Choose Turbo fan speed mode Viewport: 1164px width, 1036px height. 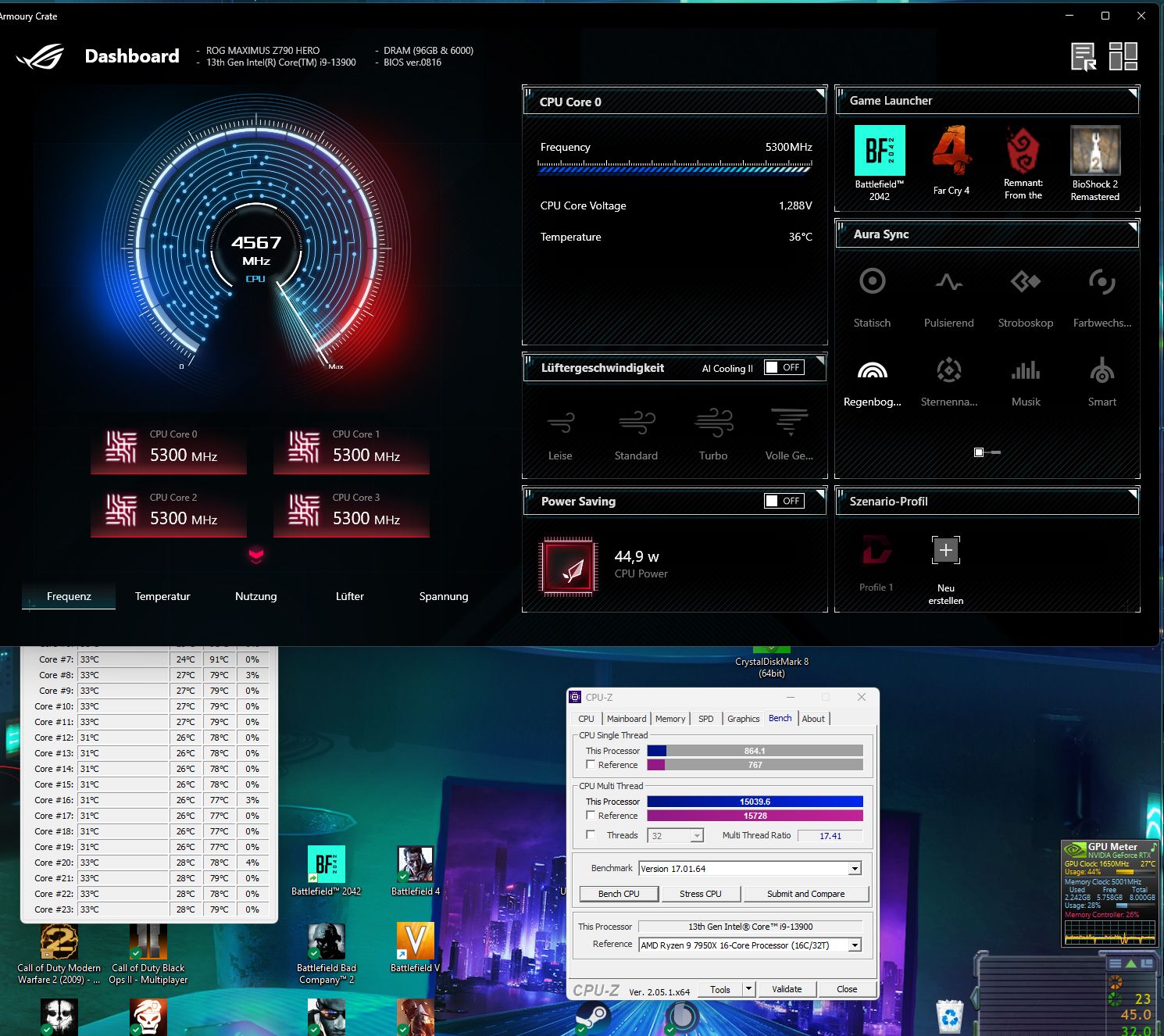pos(713,423)
